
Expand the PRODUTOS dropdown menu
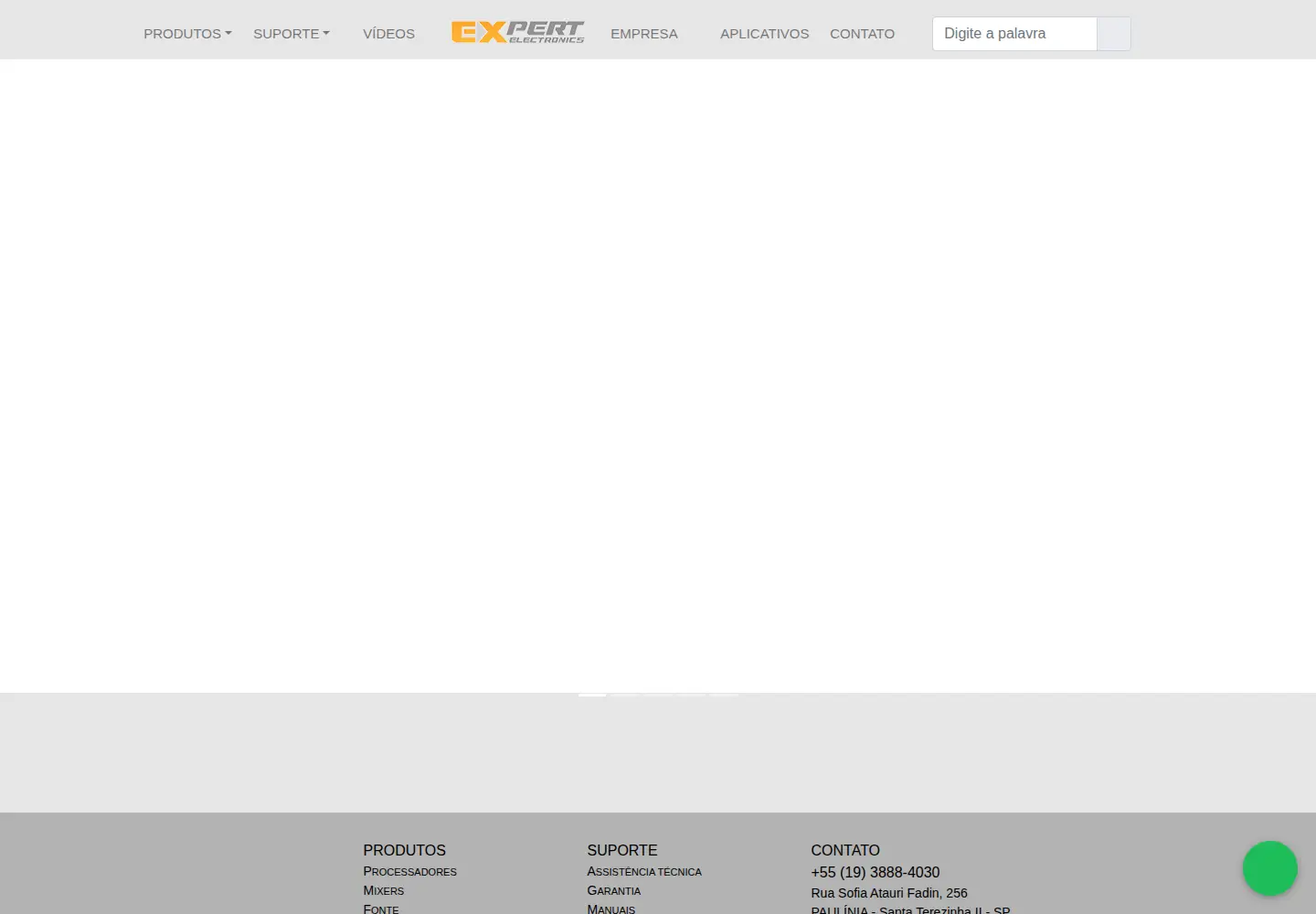click(x=187, y=34)
